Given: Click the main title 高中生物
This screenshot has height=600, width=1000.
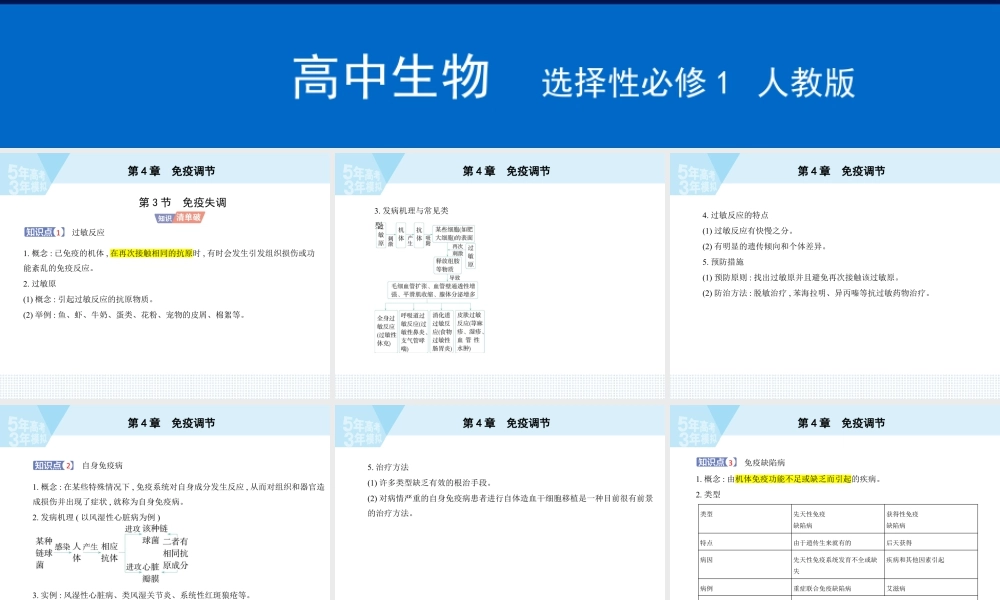Looking at the screenshot, I should tap(391, 78).
